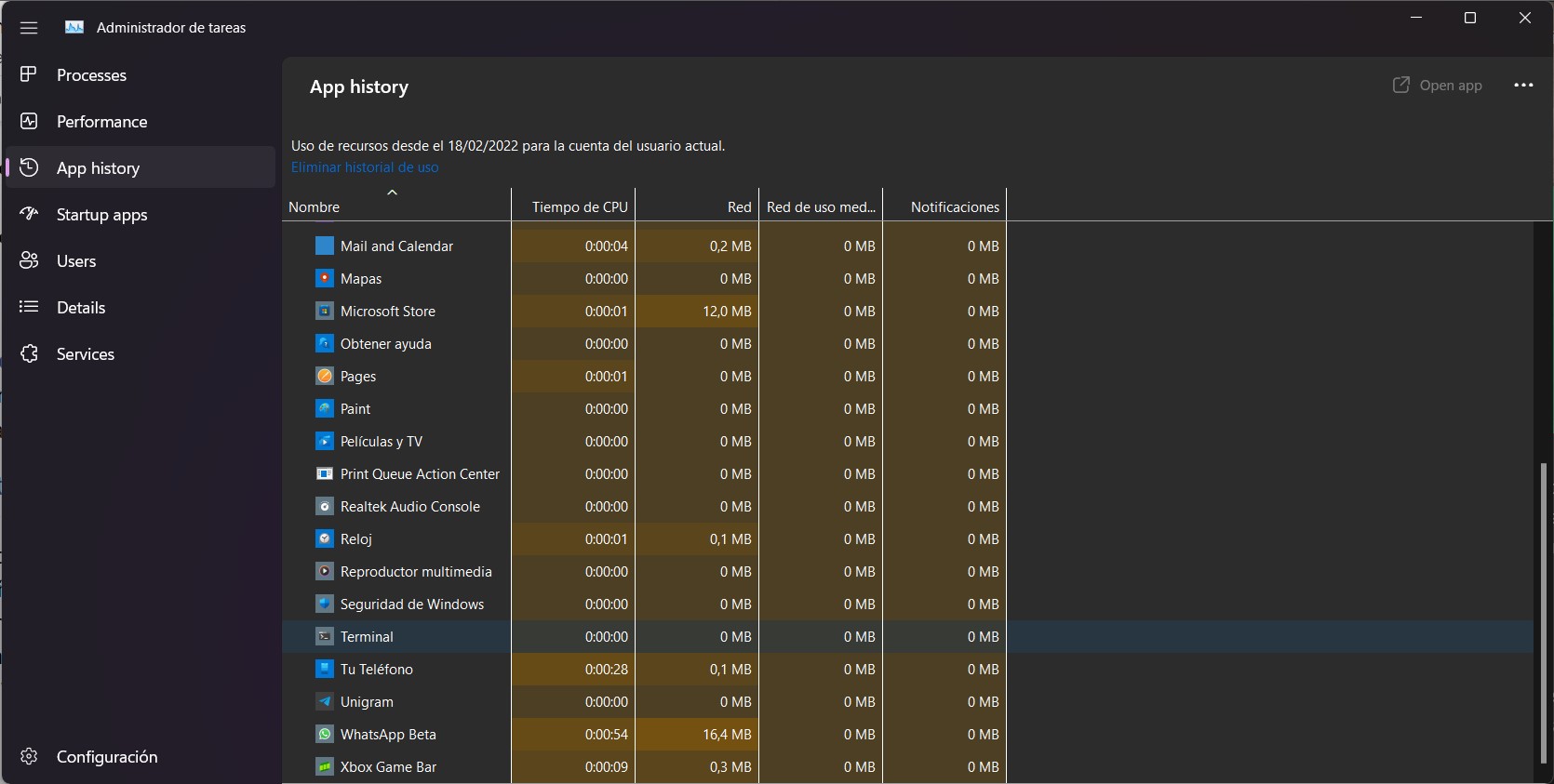Click the Reproductor multimedia icon
Viewport: 1554px width, 784px height.
point(325,571)
